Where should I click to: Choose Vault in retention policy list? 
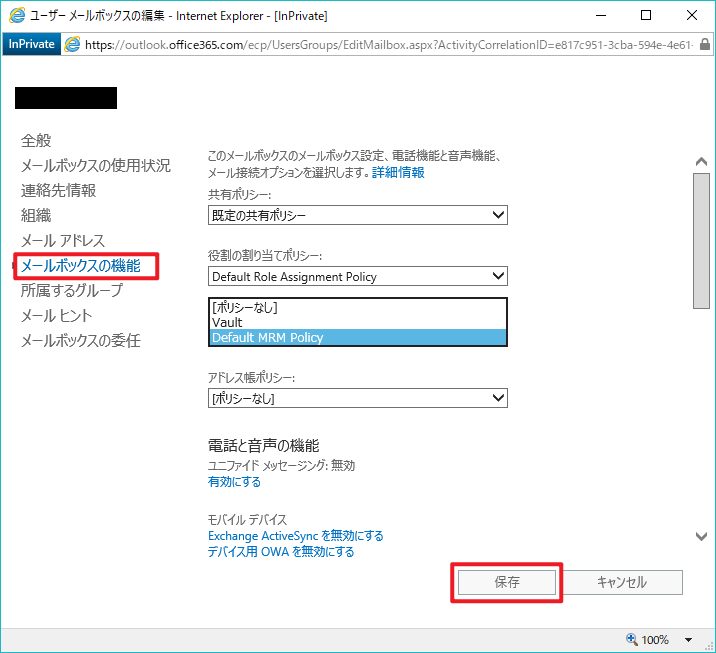(x=358, y=322)
